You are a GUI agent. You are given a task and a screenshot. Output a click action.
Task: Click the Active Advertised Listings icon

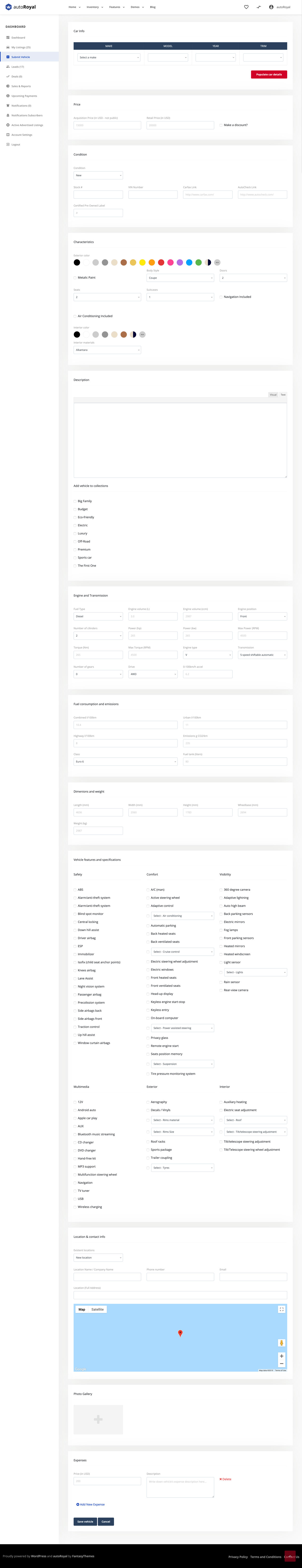coord(8,125)
